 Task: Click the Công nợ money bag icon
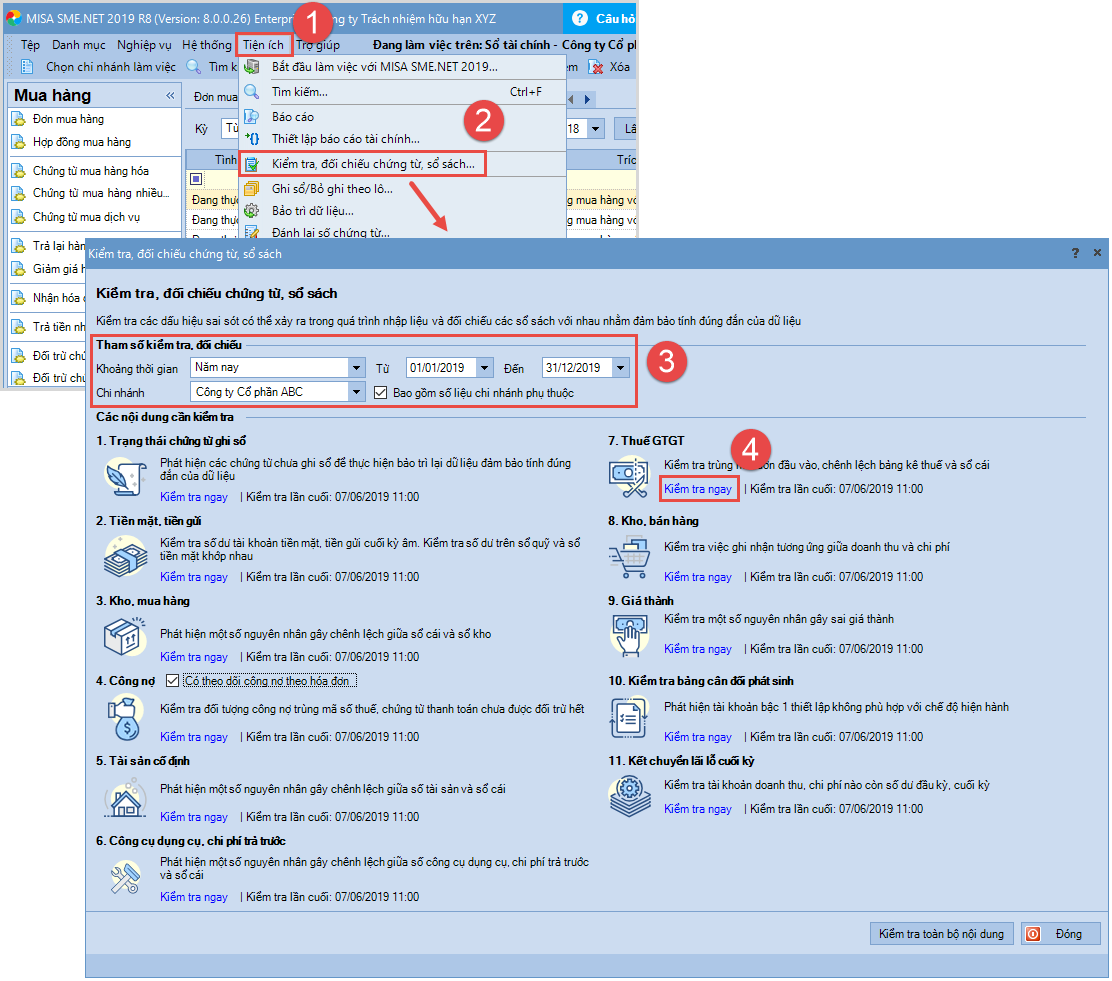tap(125, 716)
